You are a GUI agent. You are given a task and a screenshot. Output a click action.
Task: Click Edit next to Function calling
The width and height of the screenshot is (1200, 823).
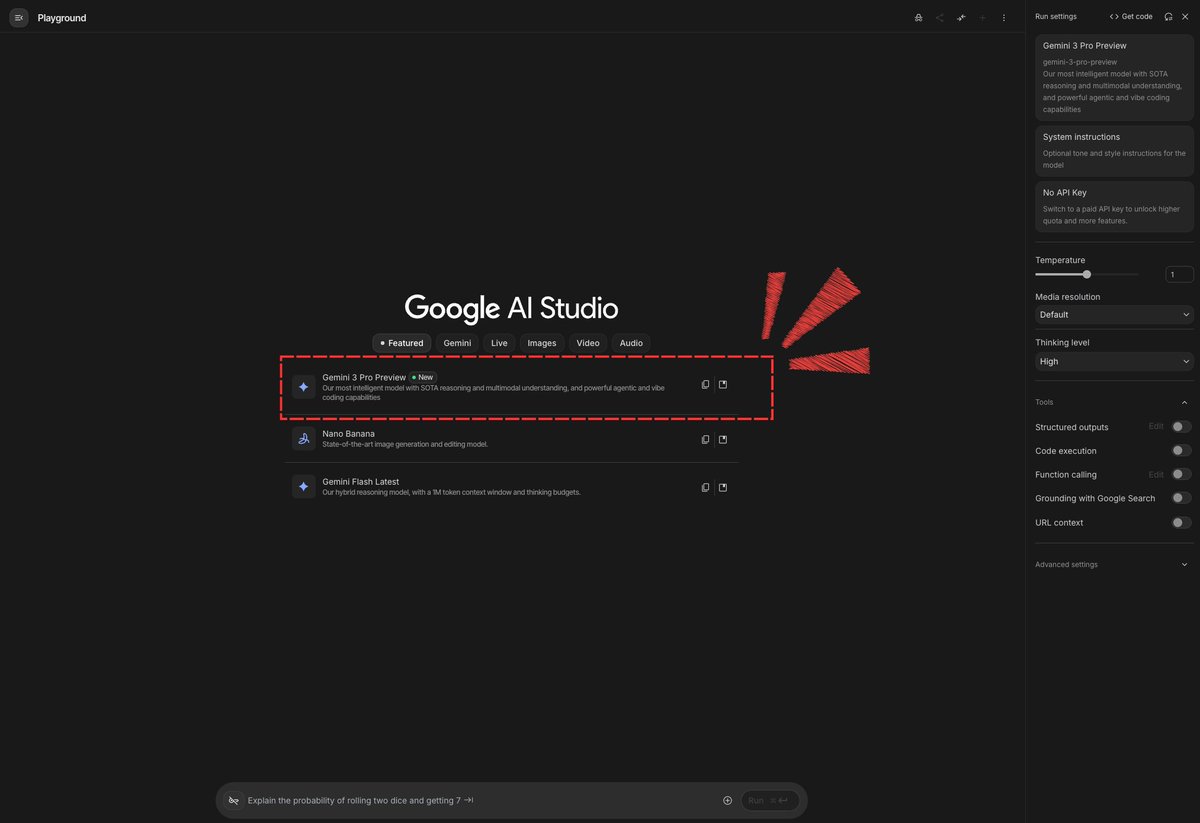point(1156,475)
